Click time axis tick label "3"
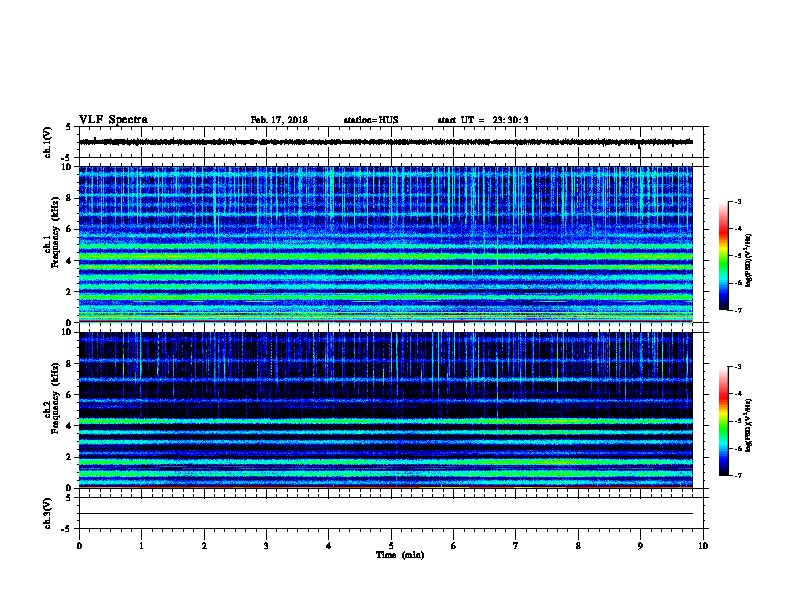 pyautogui.click(x=266, y=546)
